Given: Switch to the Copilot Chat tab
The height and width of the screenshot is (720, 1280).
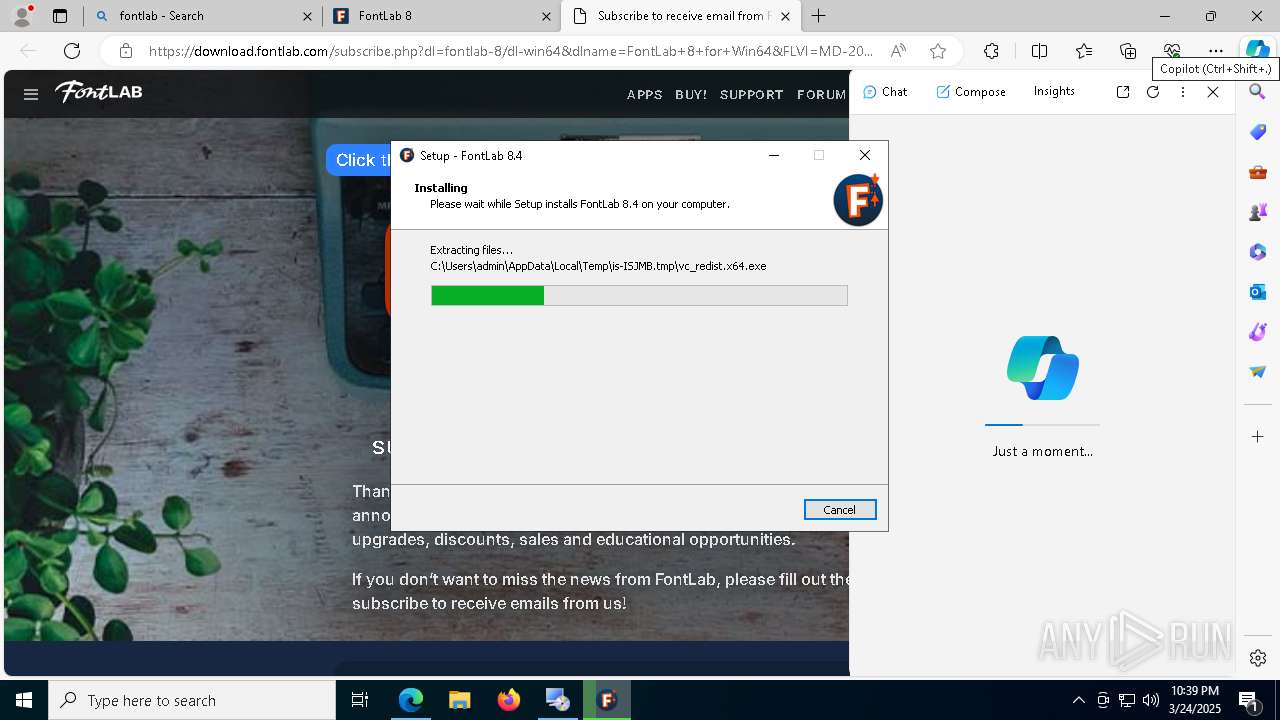Looking at the screenshot, I should [x=885, y=91].
